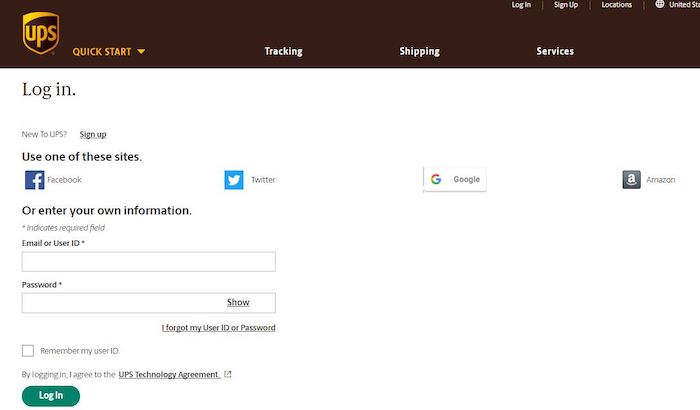Click the globe icon beside United States

(x=659, y=4)
